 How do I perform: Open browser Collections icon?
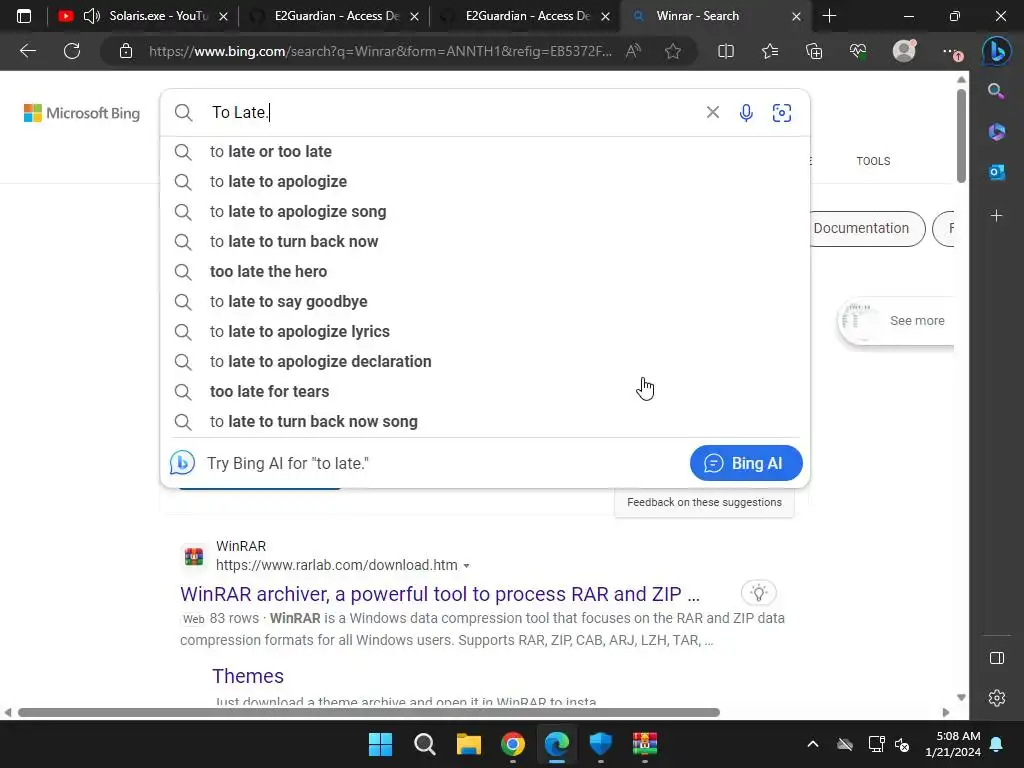(814, 51)
